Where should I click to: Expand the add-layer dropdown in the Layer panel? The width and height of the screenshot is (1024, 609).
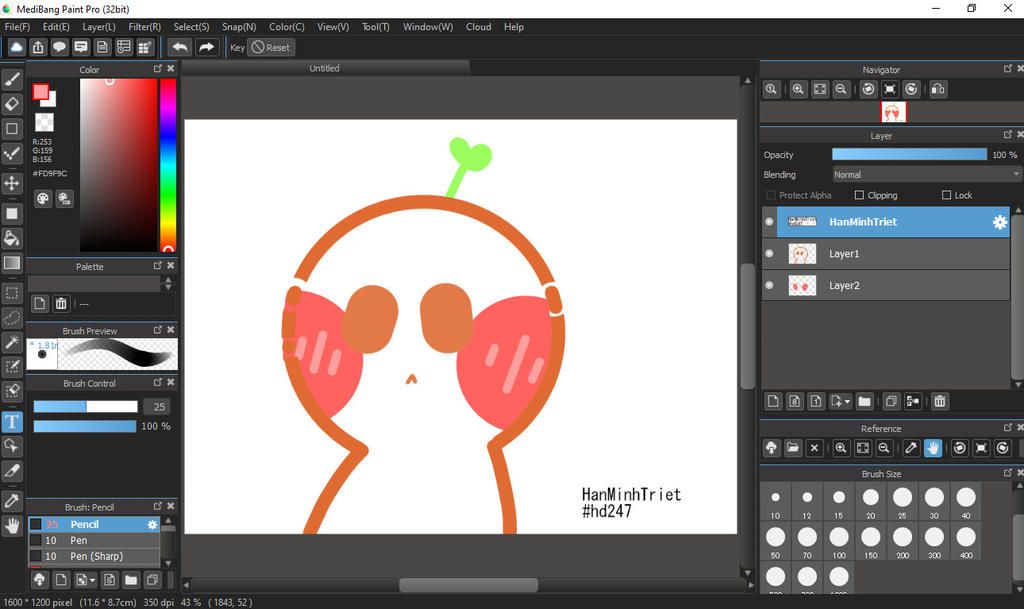pos(840,401)
